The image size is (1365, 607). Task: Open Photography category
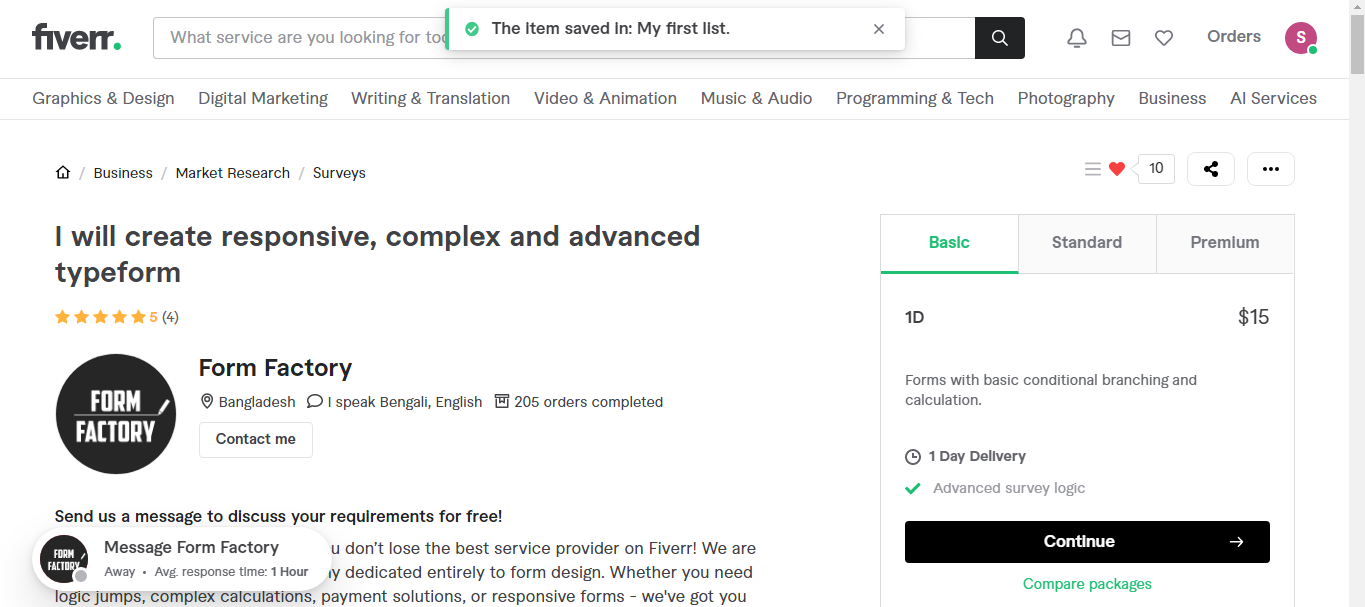pyautogui.click(x=1066, y=98)
